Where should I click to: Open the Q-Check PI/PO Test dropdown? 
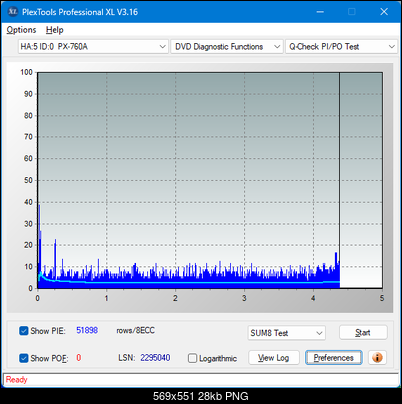tap(342, 47)
